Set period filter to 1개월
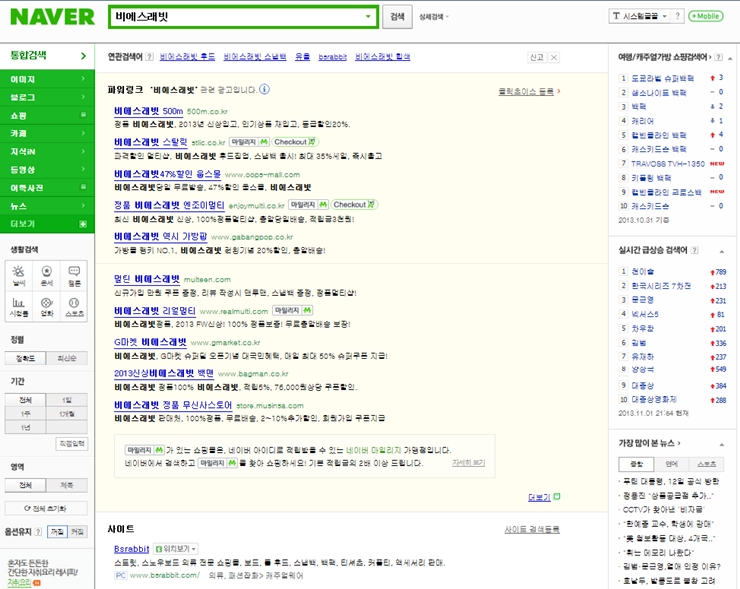The image size is (740, 589). coord(67,414)
